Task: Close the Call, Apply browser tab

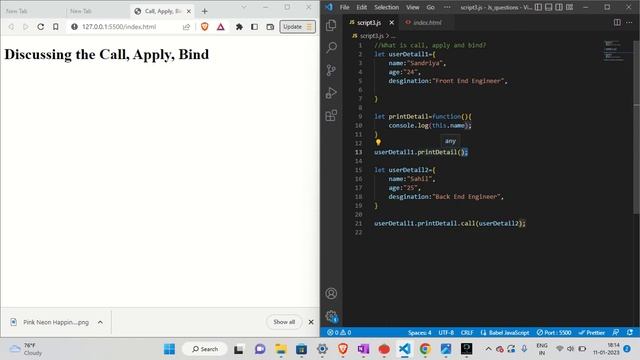Action: click(x=189, y=11)
